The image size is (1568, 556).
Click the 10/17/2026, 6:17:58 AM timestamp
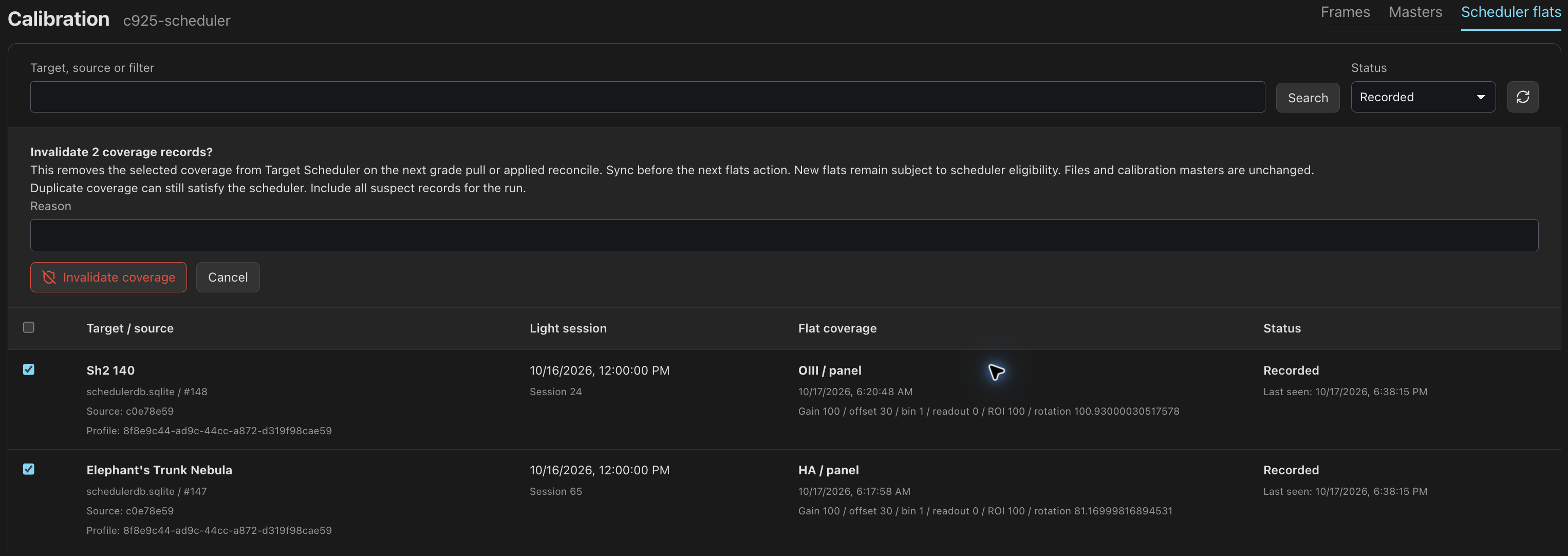click(854, 491)
